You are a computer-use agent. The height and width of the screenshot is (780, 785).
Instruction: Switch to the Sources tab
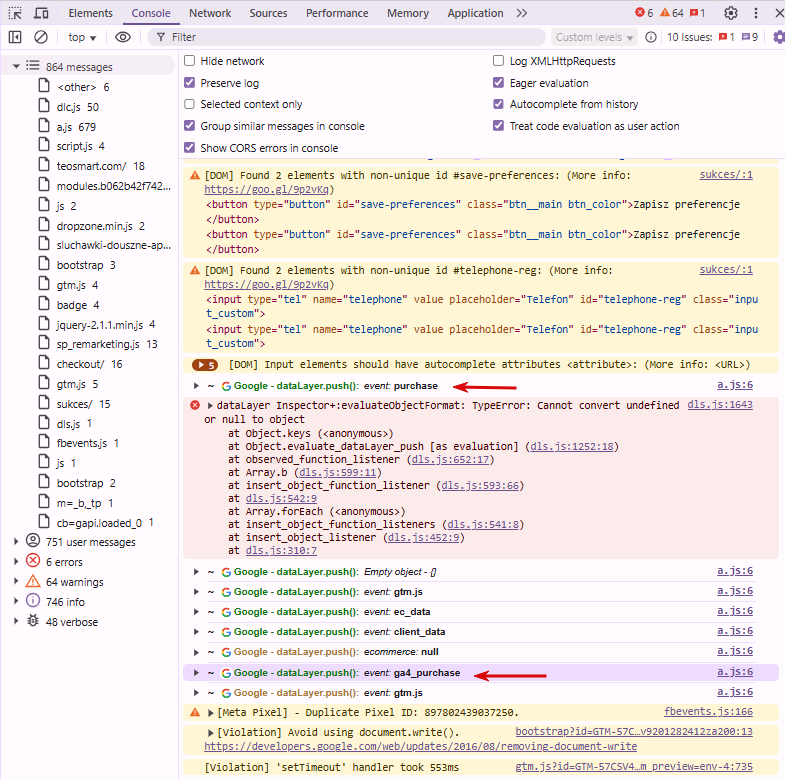268,13
